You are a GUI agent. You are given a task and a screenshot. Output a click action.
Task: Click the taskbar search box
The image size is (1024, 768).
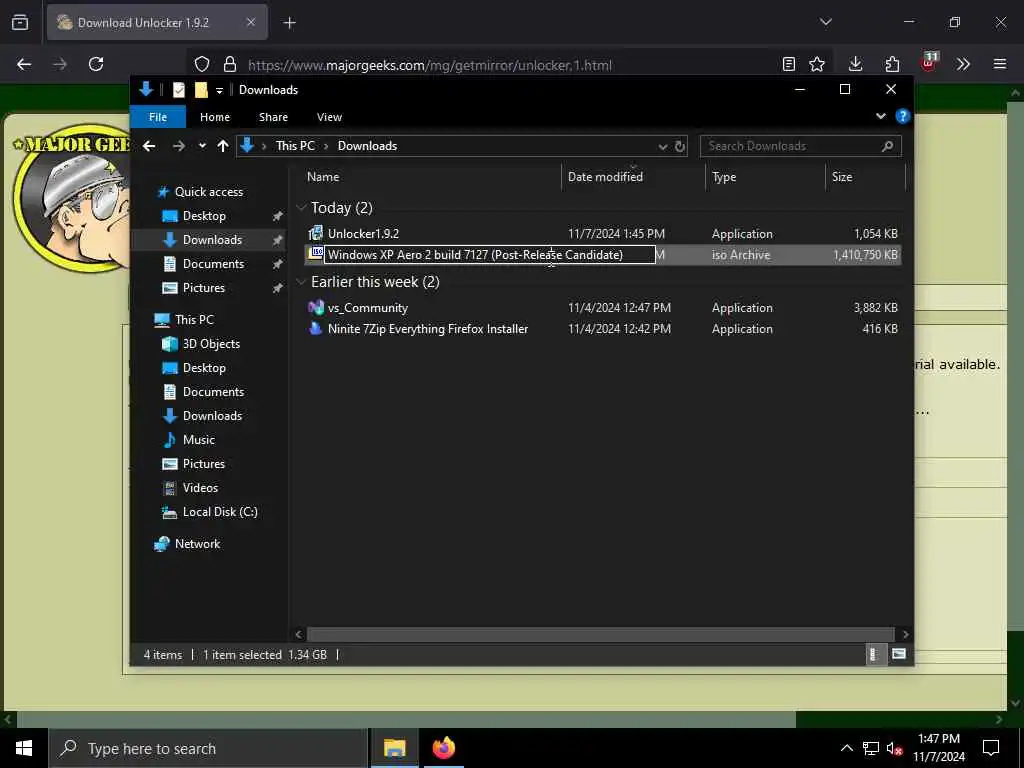coord(208,748)
